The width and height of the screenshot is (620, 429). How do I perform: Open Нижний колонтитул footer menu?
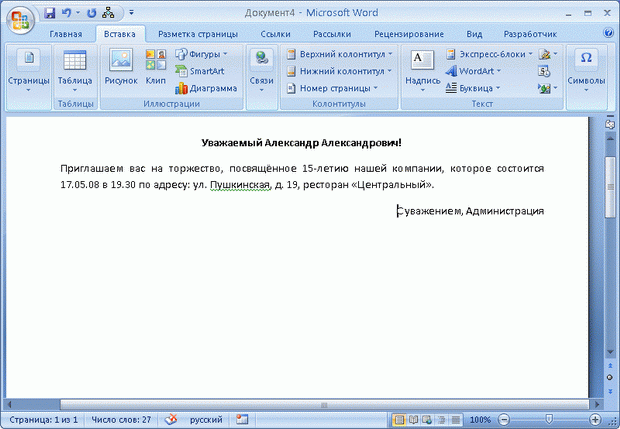point(339,71)
